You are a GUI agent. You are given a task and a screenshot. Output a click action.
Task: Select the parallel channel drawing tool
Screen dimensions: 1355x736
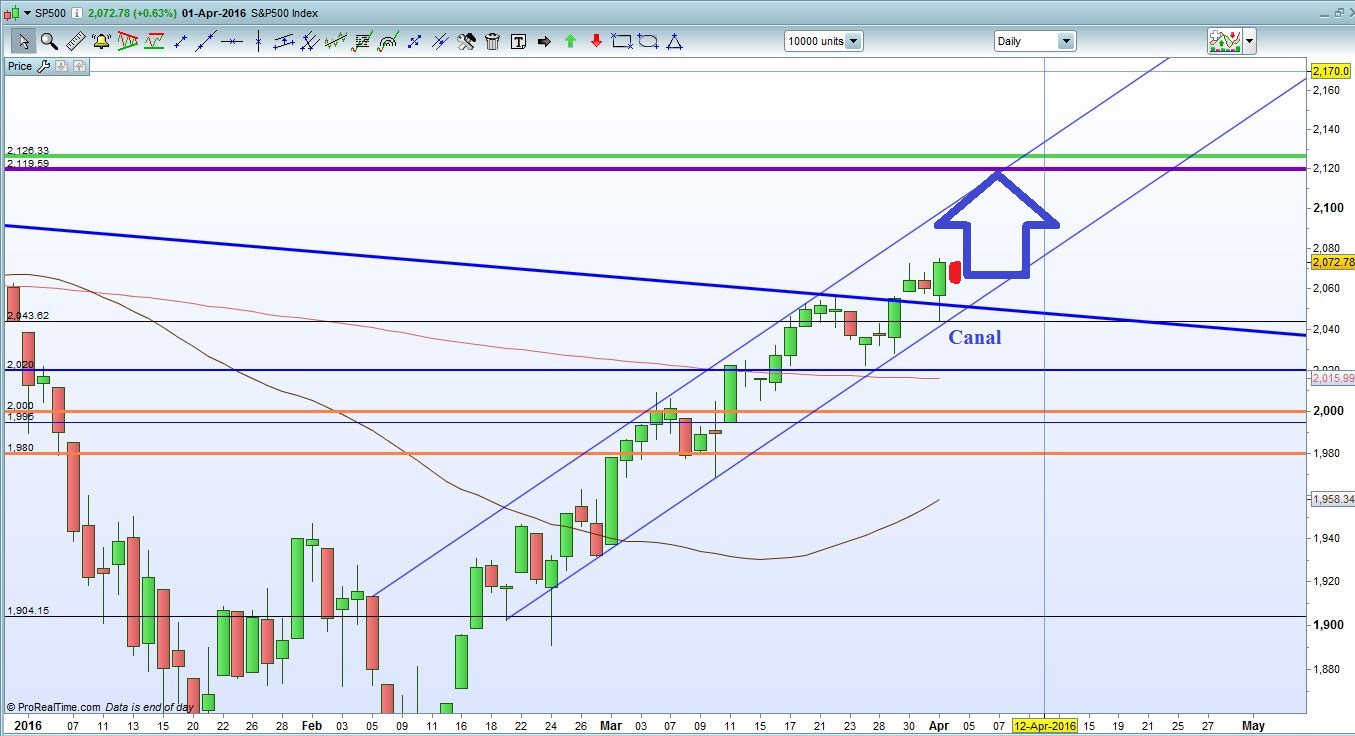284,41
